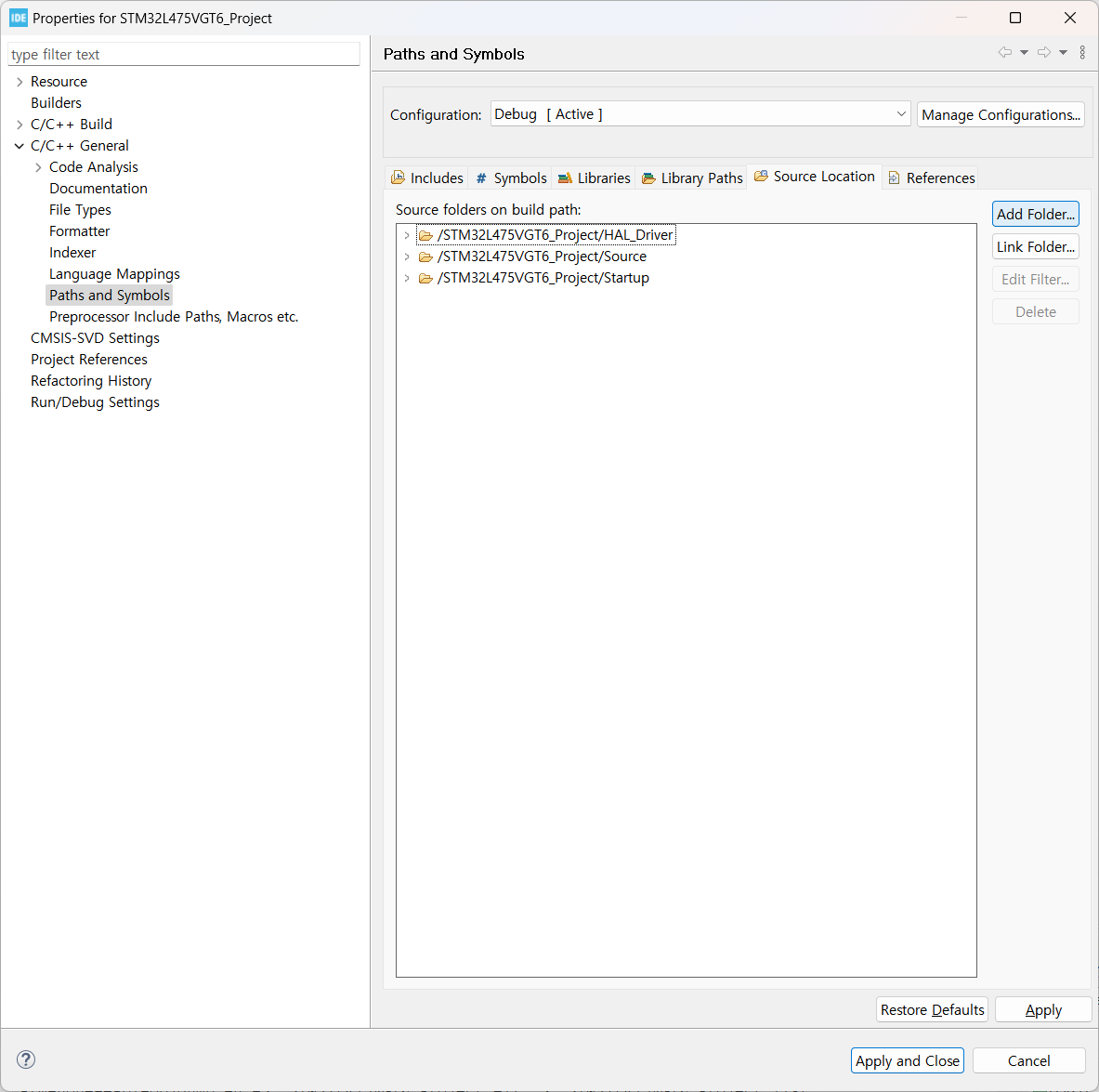Click the Add Folder button
This screenshot has width=1099, height=1092.
[x=1035, y=214]
